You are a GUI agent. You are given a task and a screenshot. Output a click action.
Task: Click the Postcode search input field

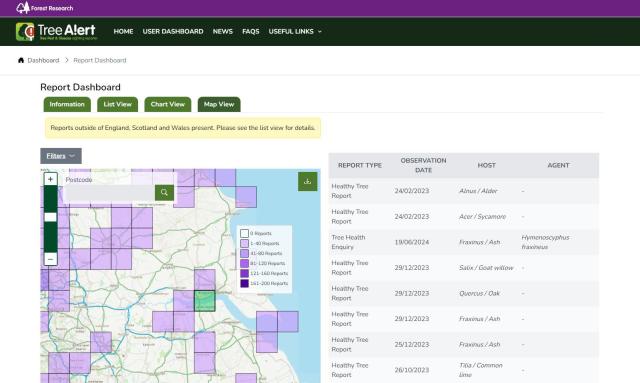coord(109,192)
